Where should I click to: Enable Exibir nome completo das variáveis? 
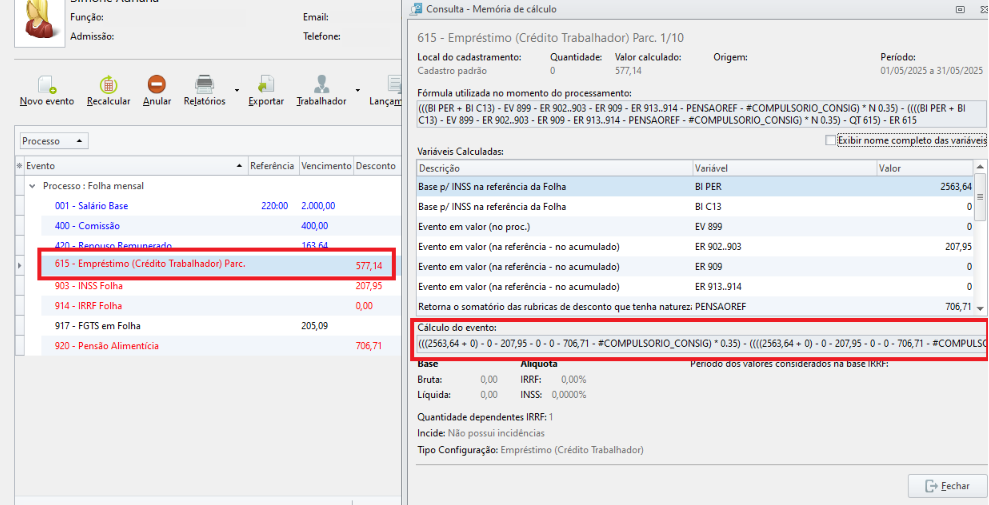tap(830, 141)
